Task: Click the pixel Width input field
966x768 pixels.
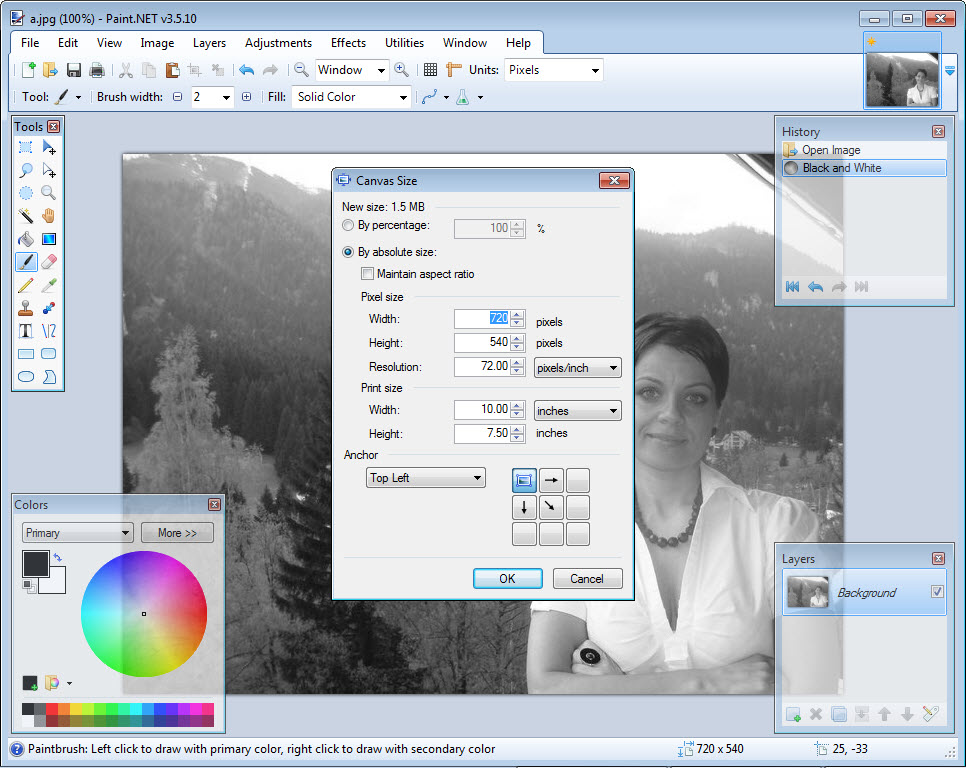Action: [x=482, y=318]
